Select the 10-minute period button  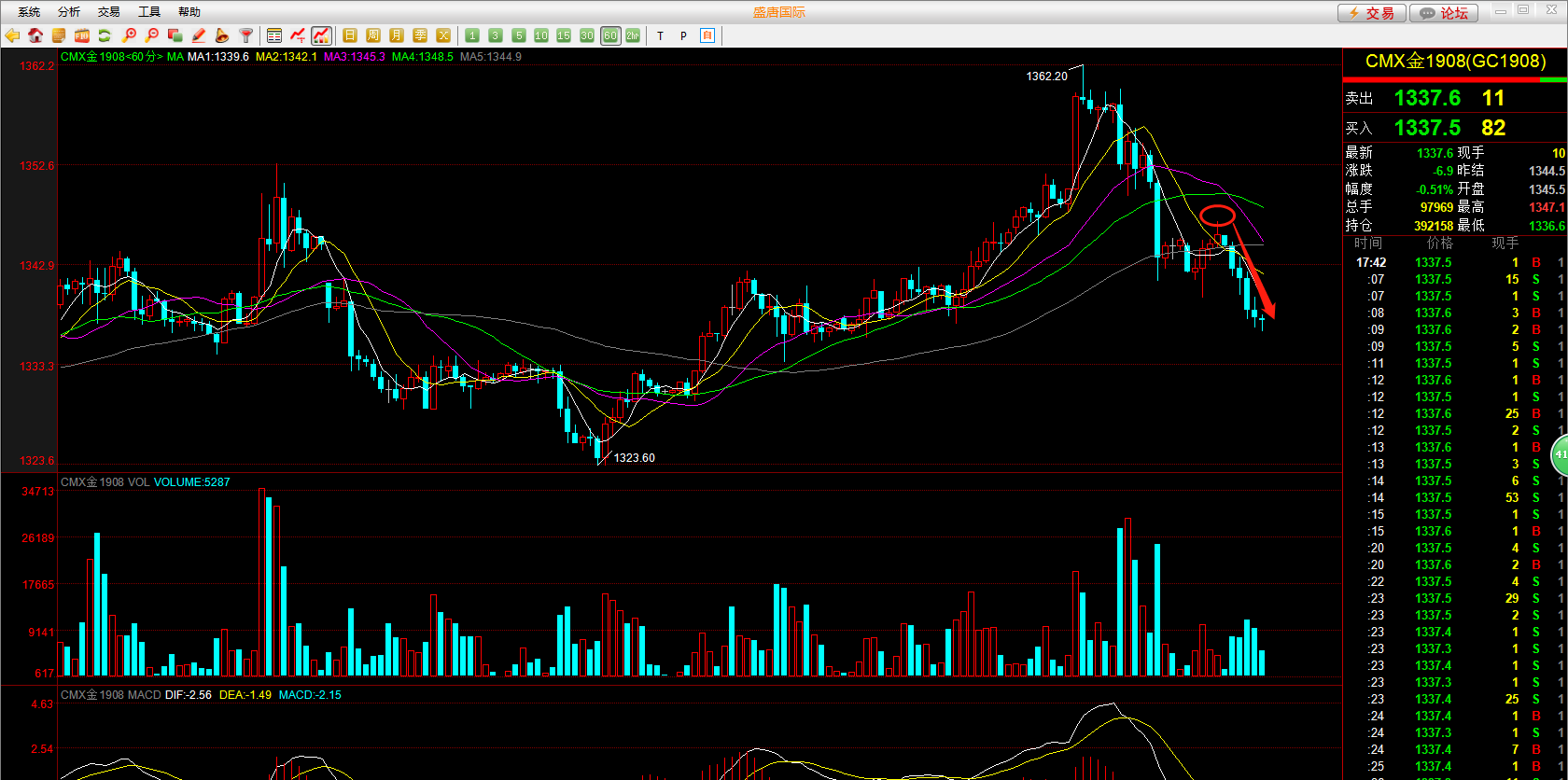pyautogui.click(x=541, y=35)
